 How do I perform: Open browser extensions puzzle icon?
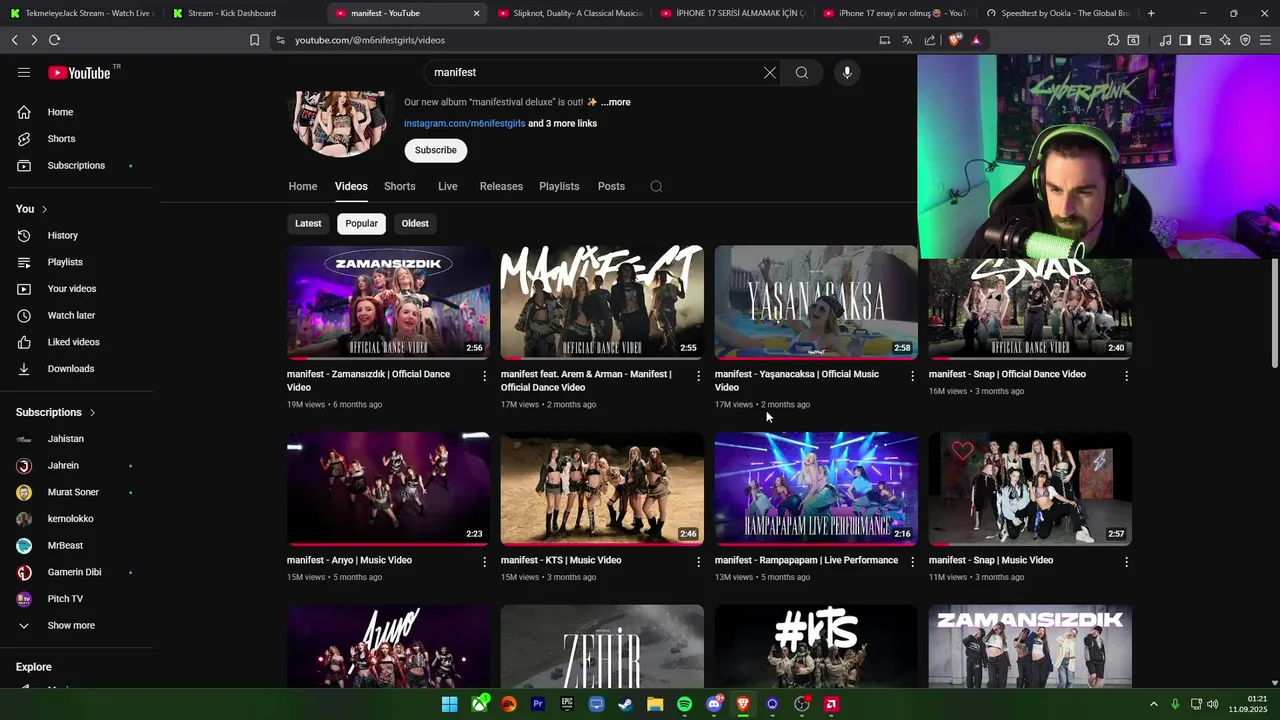pos(1113,40)
